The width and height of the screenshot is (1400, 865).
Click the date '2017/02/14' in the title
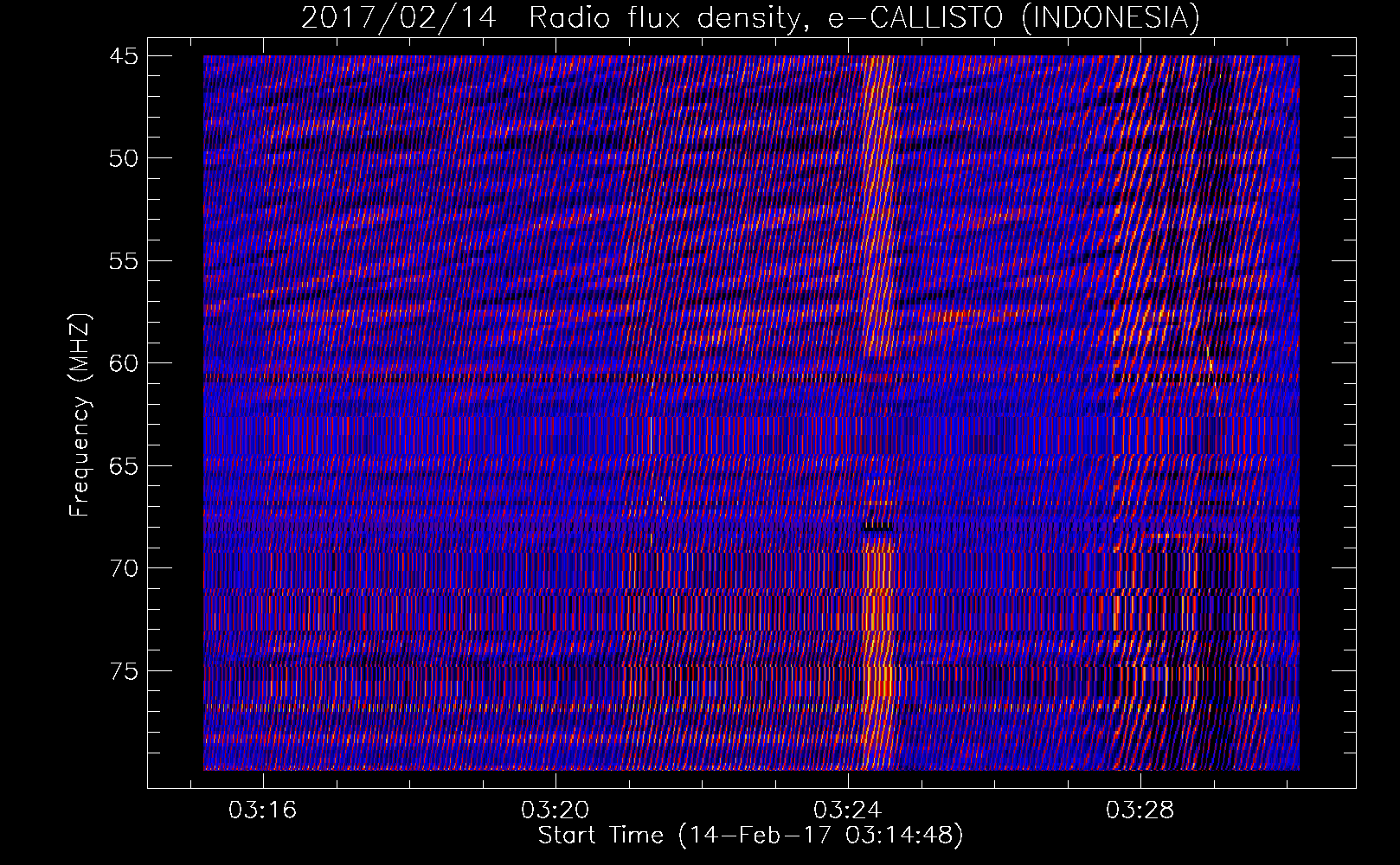pos(399,17)
